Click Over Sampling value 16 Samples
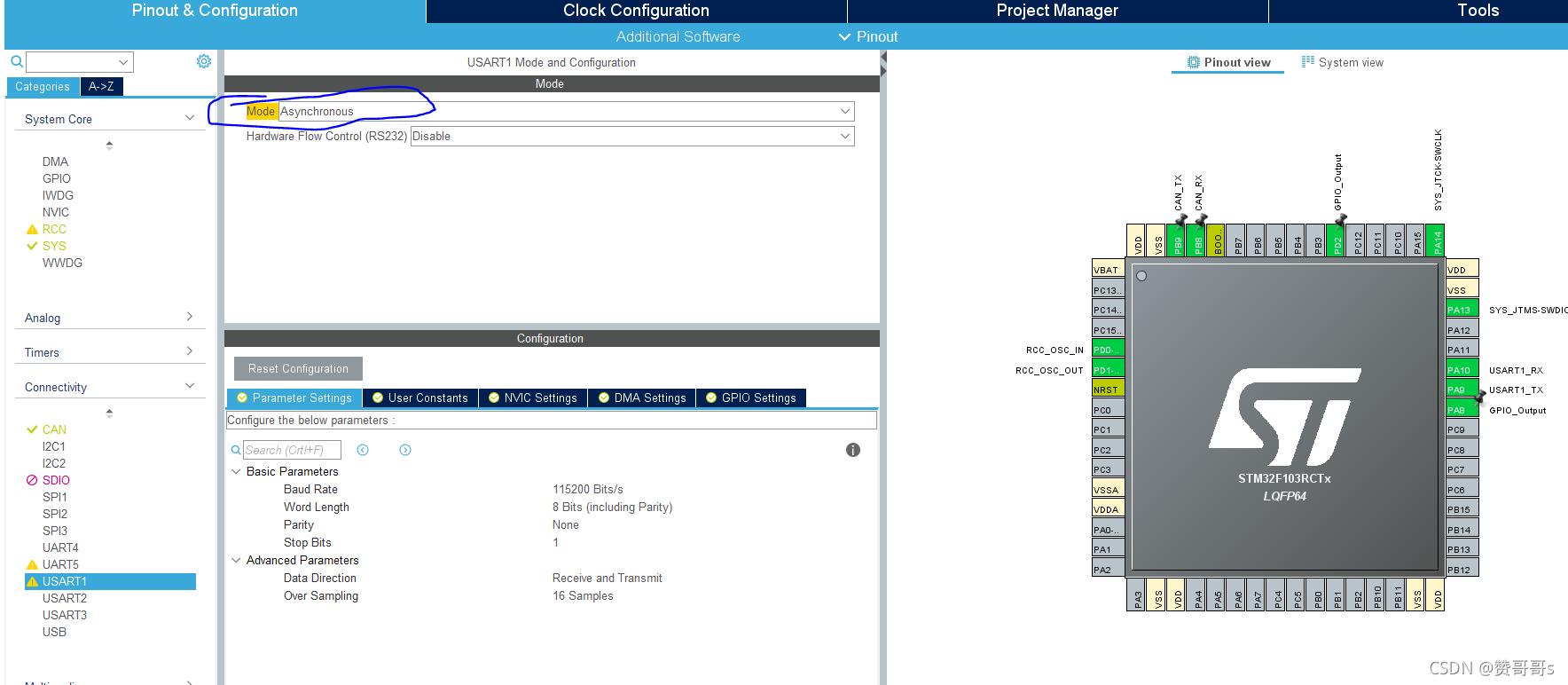1568x685 pixels. tap(583, 595)
